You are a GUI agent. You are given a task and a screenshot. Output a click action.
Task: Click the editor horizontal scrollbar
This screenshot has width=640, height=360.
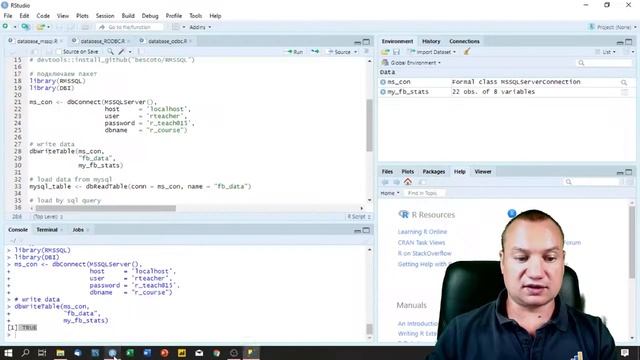pyautogui.click(x=106, y=208)
